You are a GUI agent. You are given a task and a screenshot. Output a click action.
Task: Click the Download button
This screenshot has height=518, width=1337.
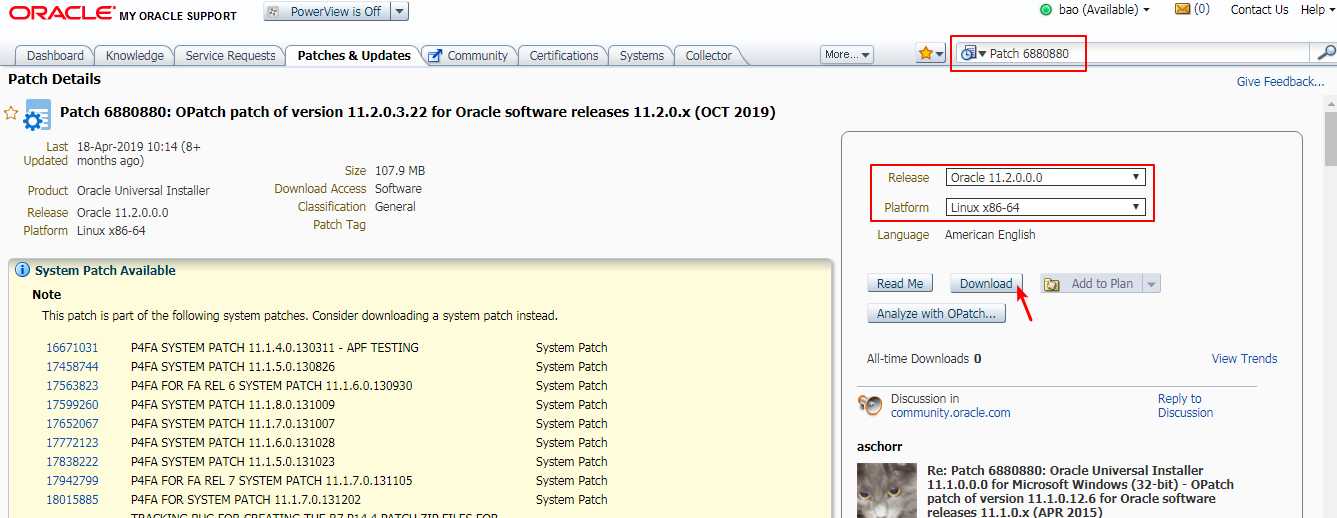(x=986, y=284)
